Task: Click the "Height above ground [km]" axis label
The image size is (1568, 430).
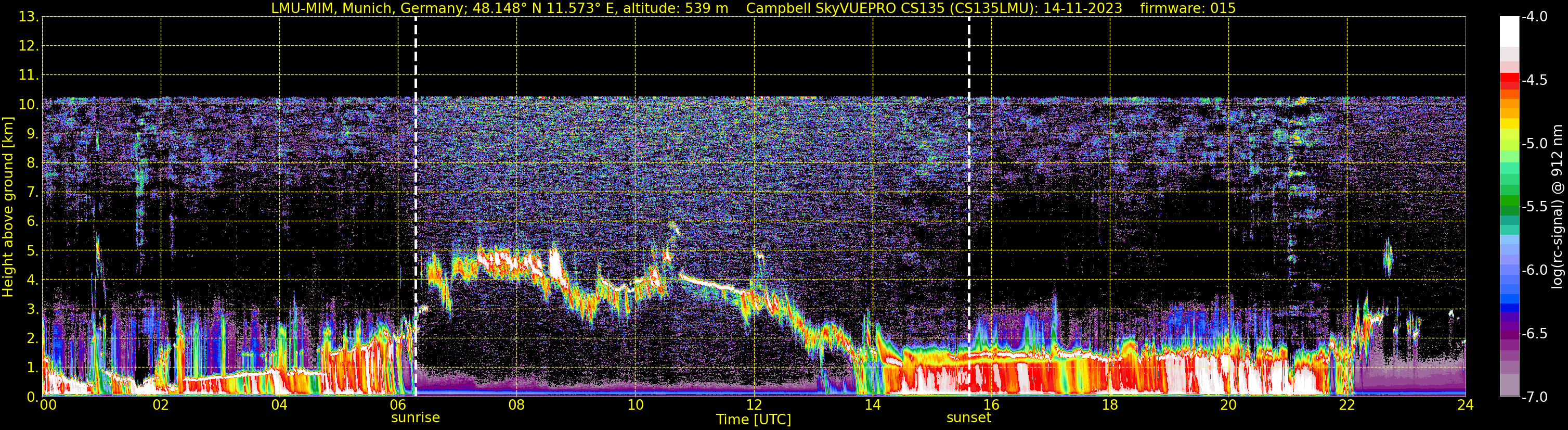Action: [8, 207]
